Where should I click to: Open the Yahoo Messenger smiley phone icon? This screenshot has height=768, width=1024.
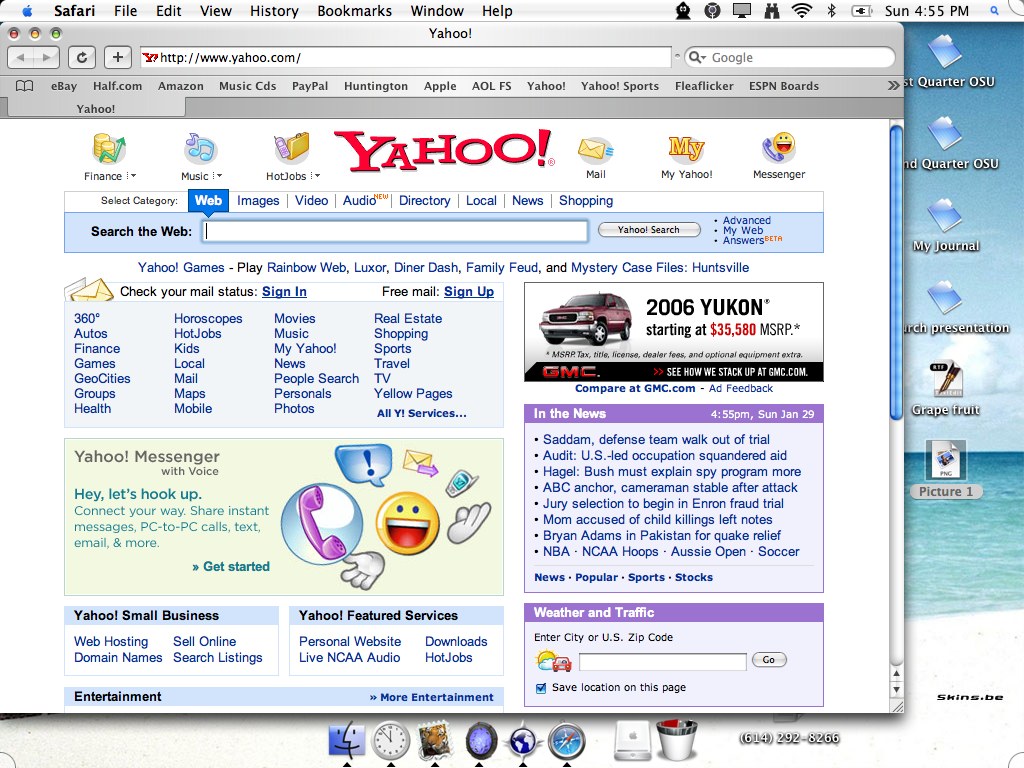[778, 148]
